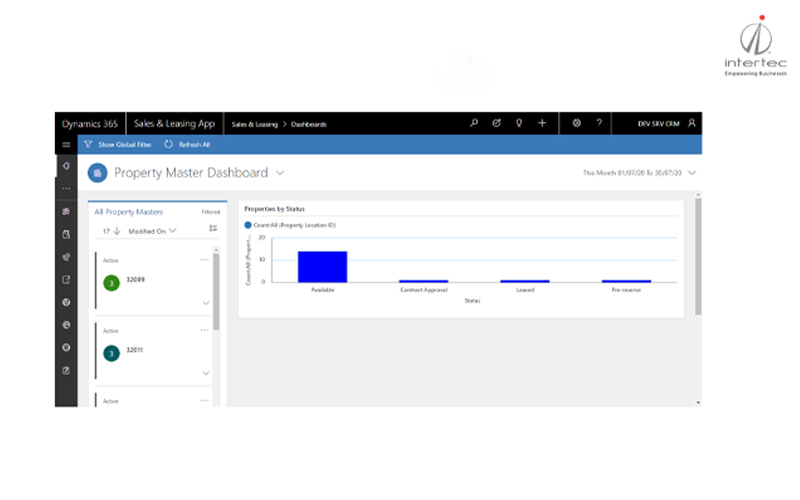This screenshot has width=800, height=500.
Task: Click the user profile person icon
Action: pos(692,123)
